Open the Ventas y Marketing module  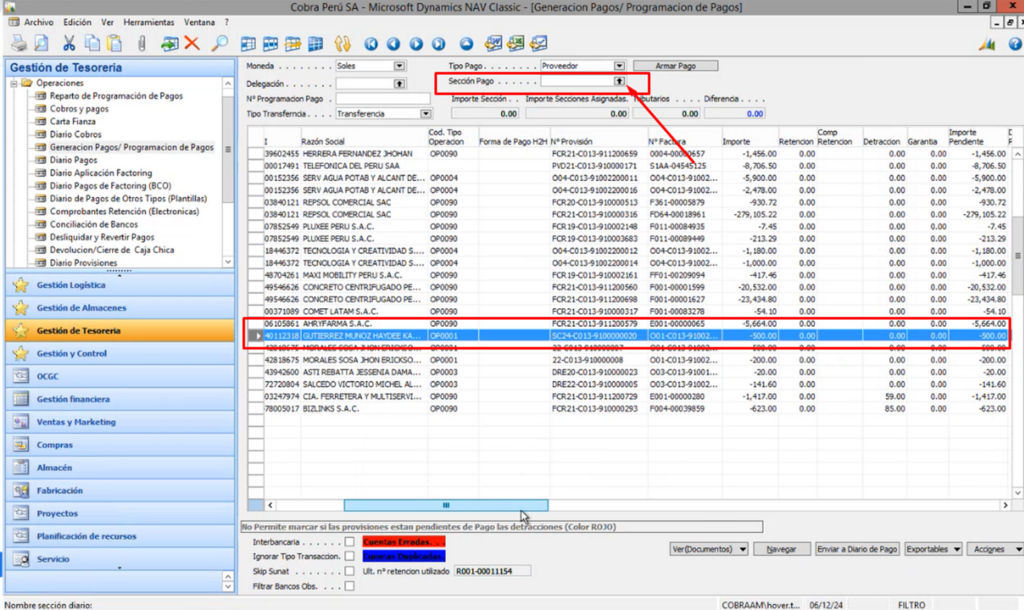click(120, 422)
